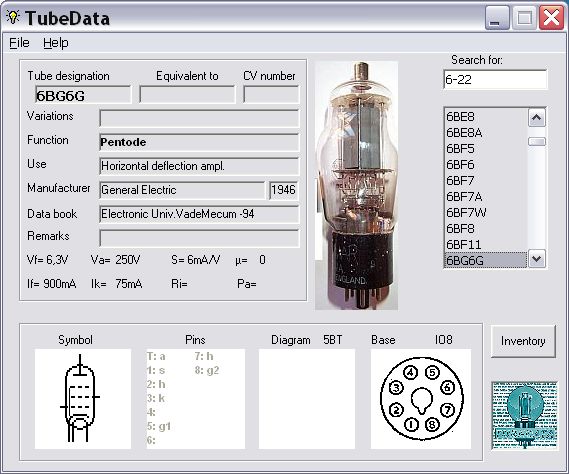Click the list scroll up arrow

(537, 118)
